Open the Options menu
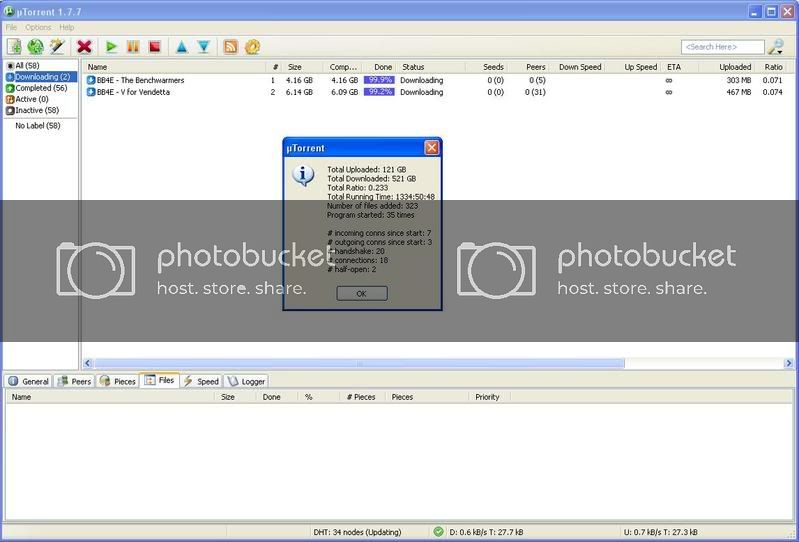The height and width of the screenshot is (542, 799). [x=38, y=27]
